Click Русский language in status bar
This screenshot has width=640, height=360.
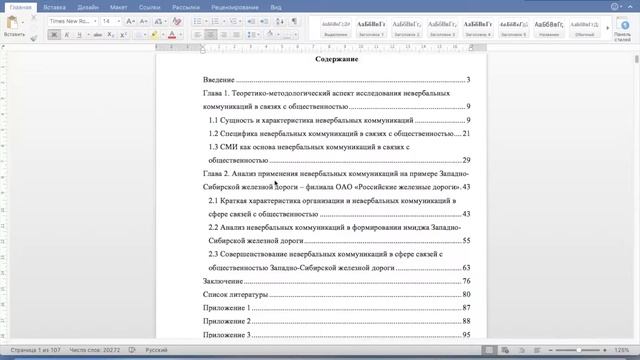point(156,350)
